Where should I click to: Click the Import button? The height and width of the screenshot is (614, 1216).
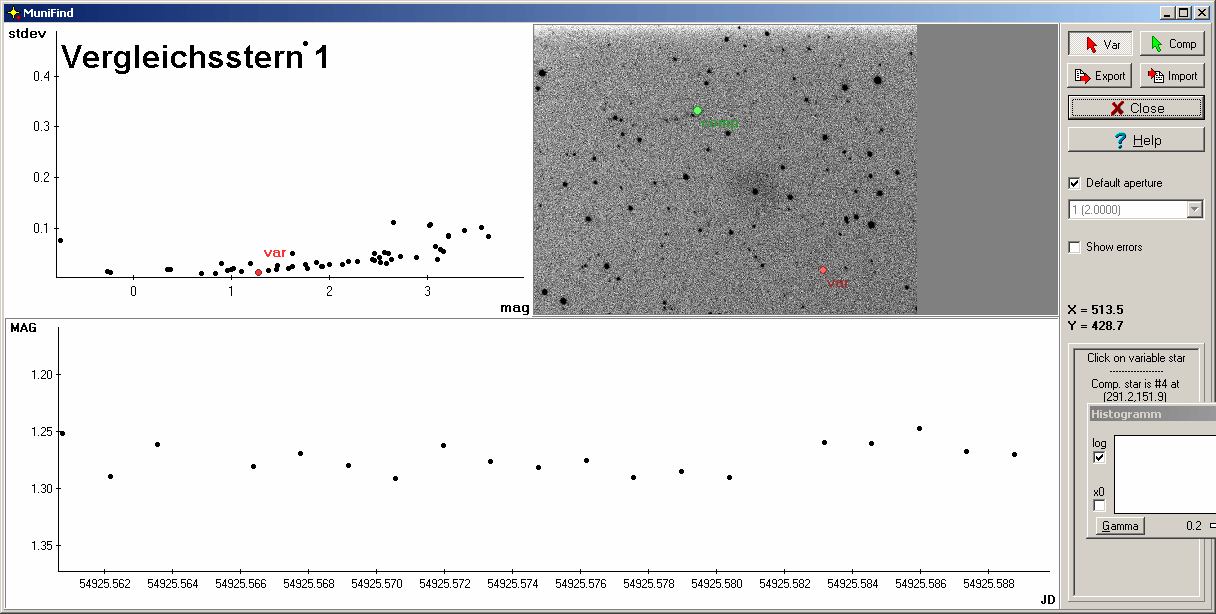(x=1172, y=76)
